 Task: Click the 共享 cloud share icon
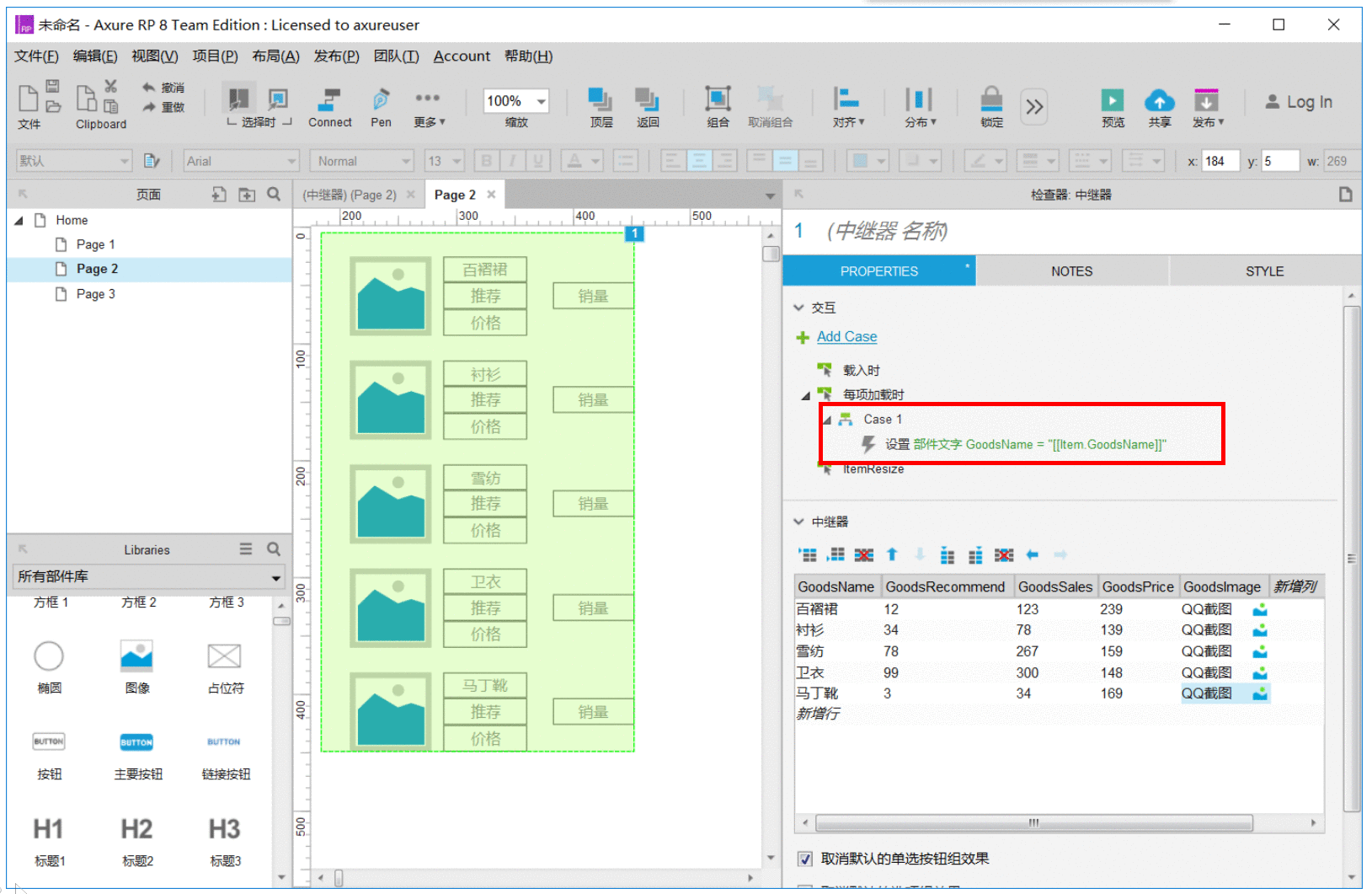click(1160, 101)
